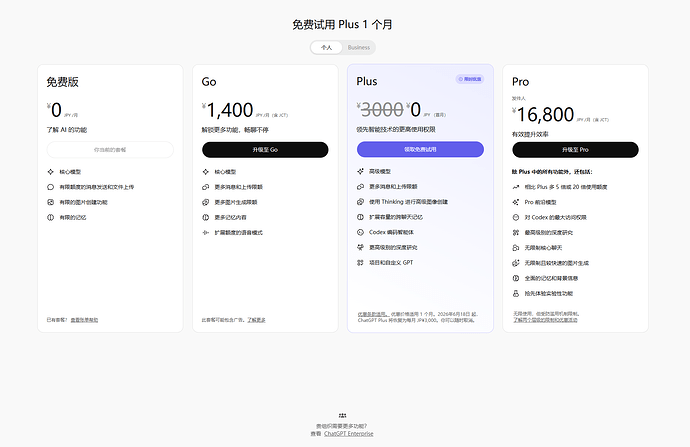Click the 限时优惠 badge on Plus card
The width and height of the screenshot is (690, 447).
(x=470, y=79)
